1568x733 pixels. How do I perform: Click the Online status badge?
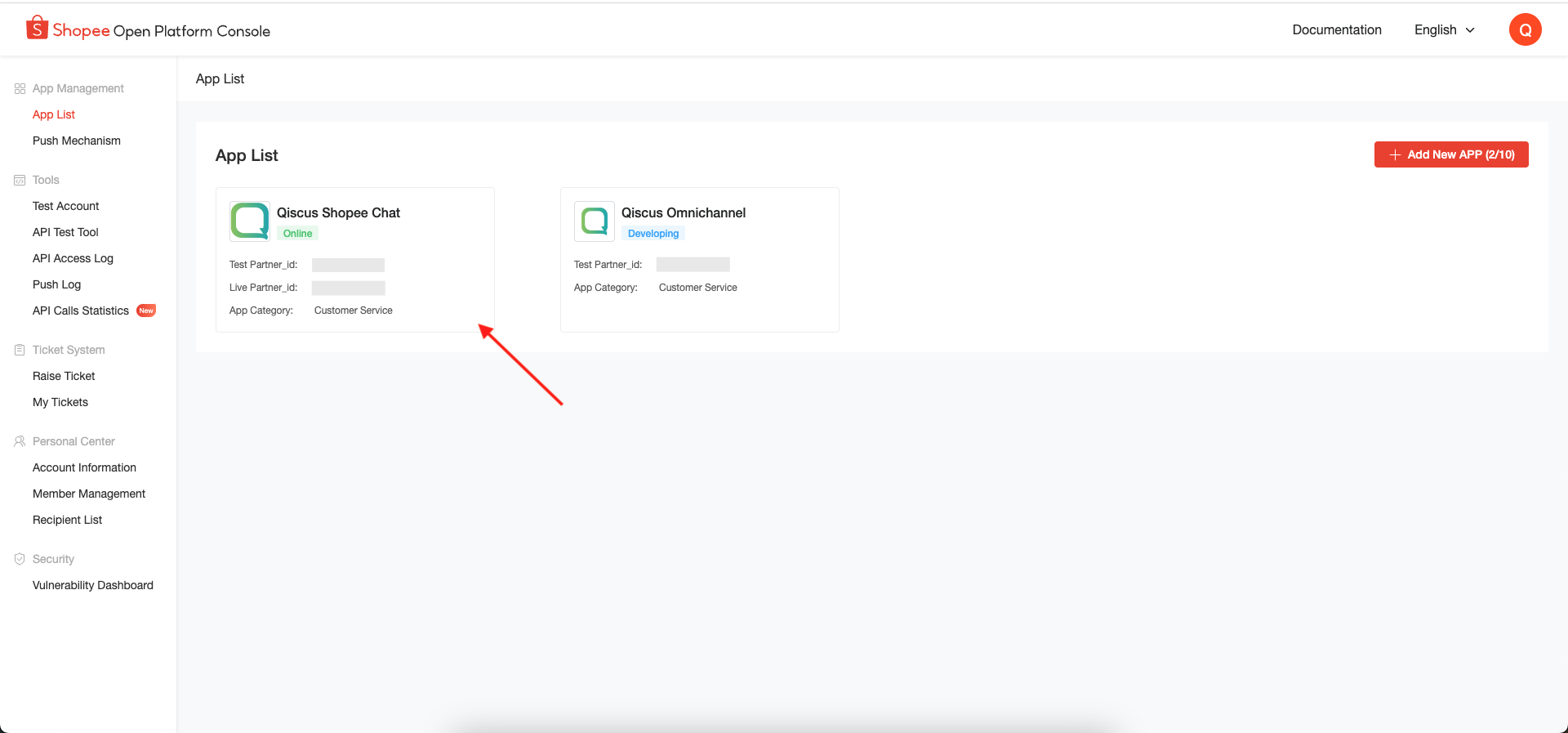coord(297,234)
